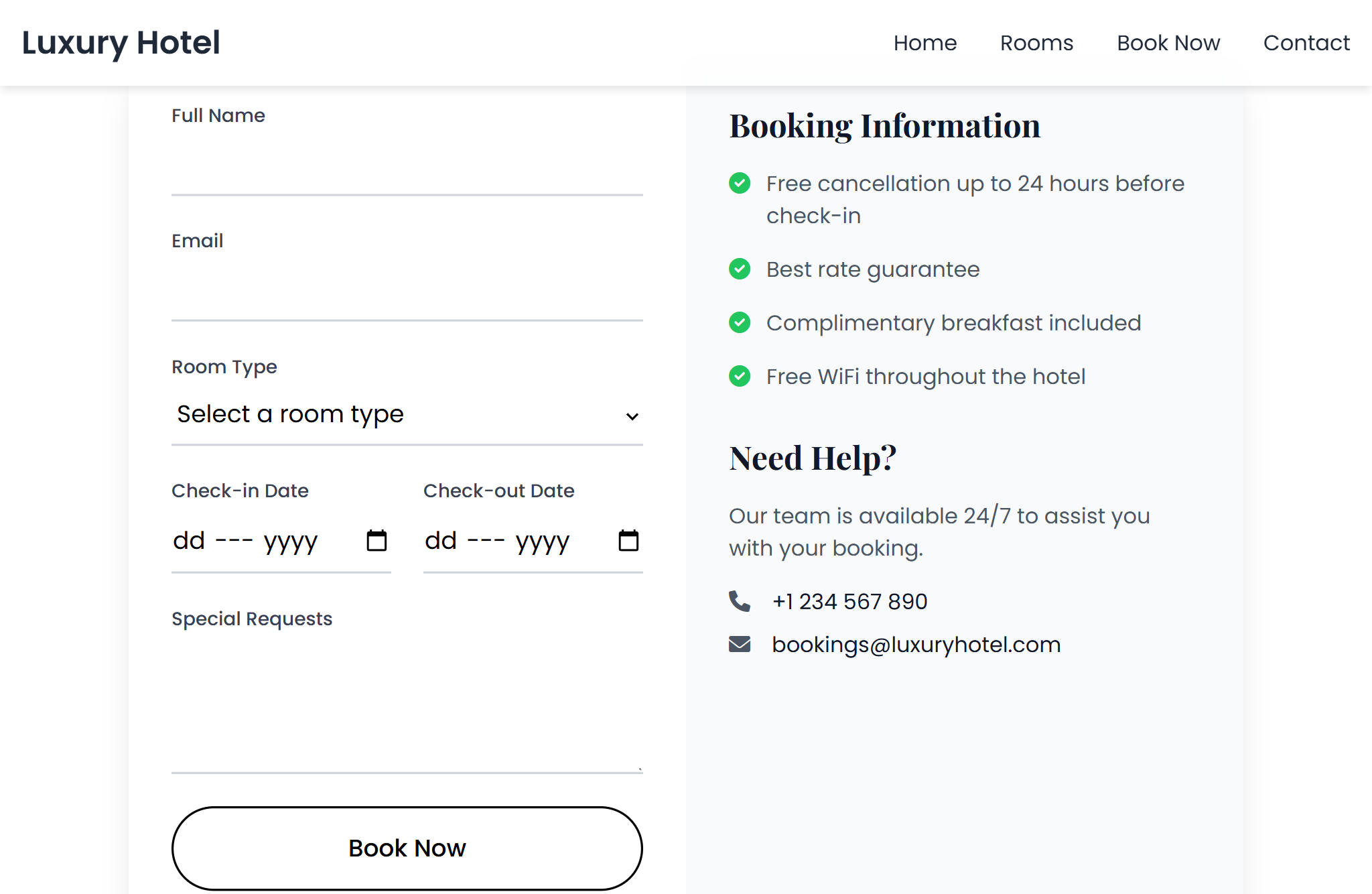Click the green check next to Free WiFi
Image resolution: width=1372 pixels, height=894 pixels.
[x=740, y=376]
